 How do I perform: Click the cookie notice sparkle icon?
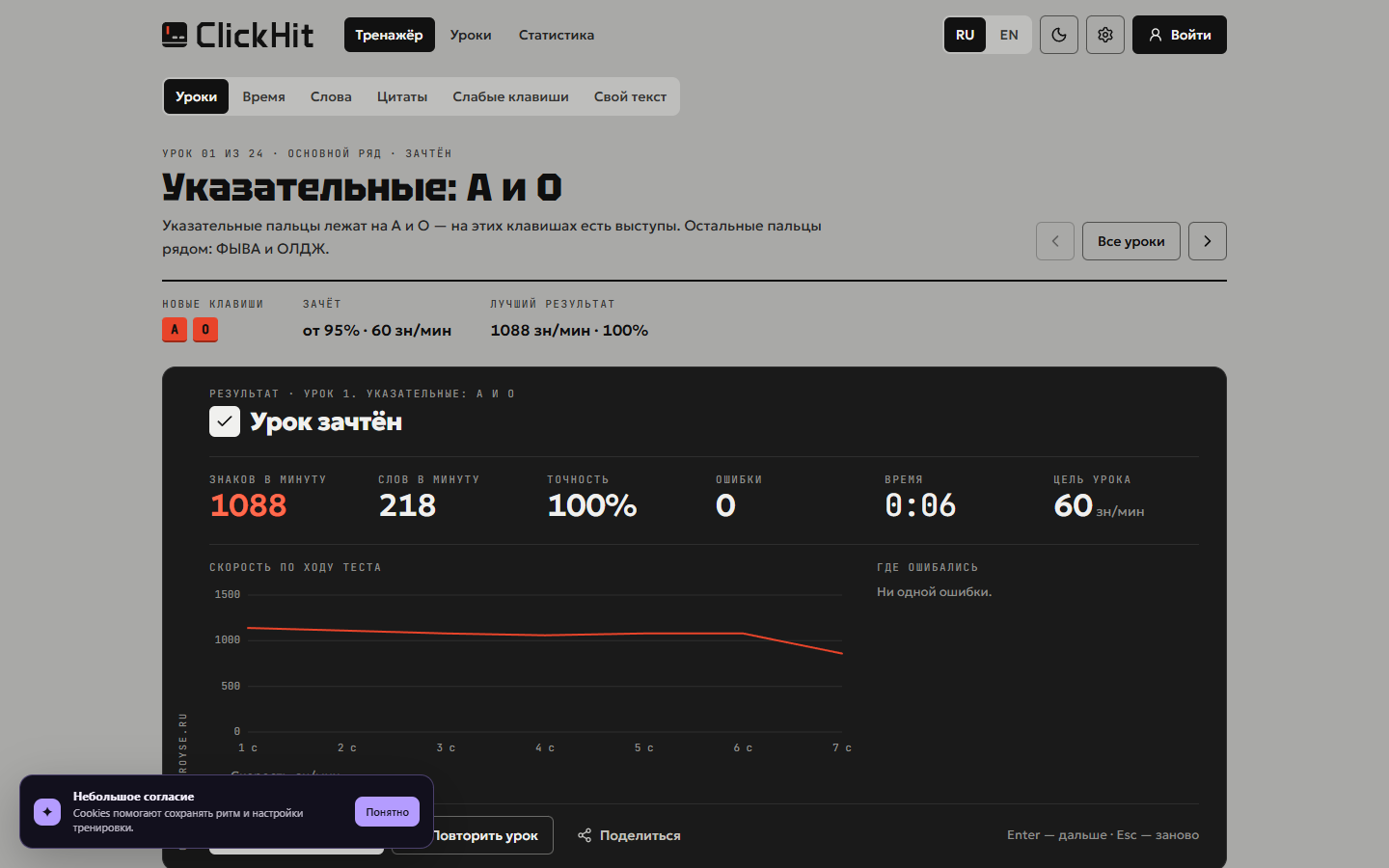coord(47,812)
